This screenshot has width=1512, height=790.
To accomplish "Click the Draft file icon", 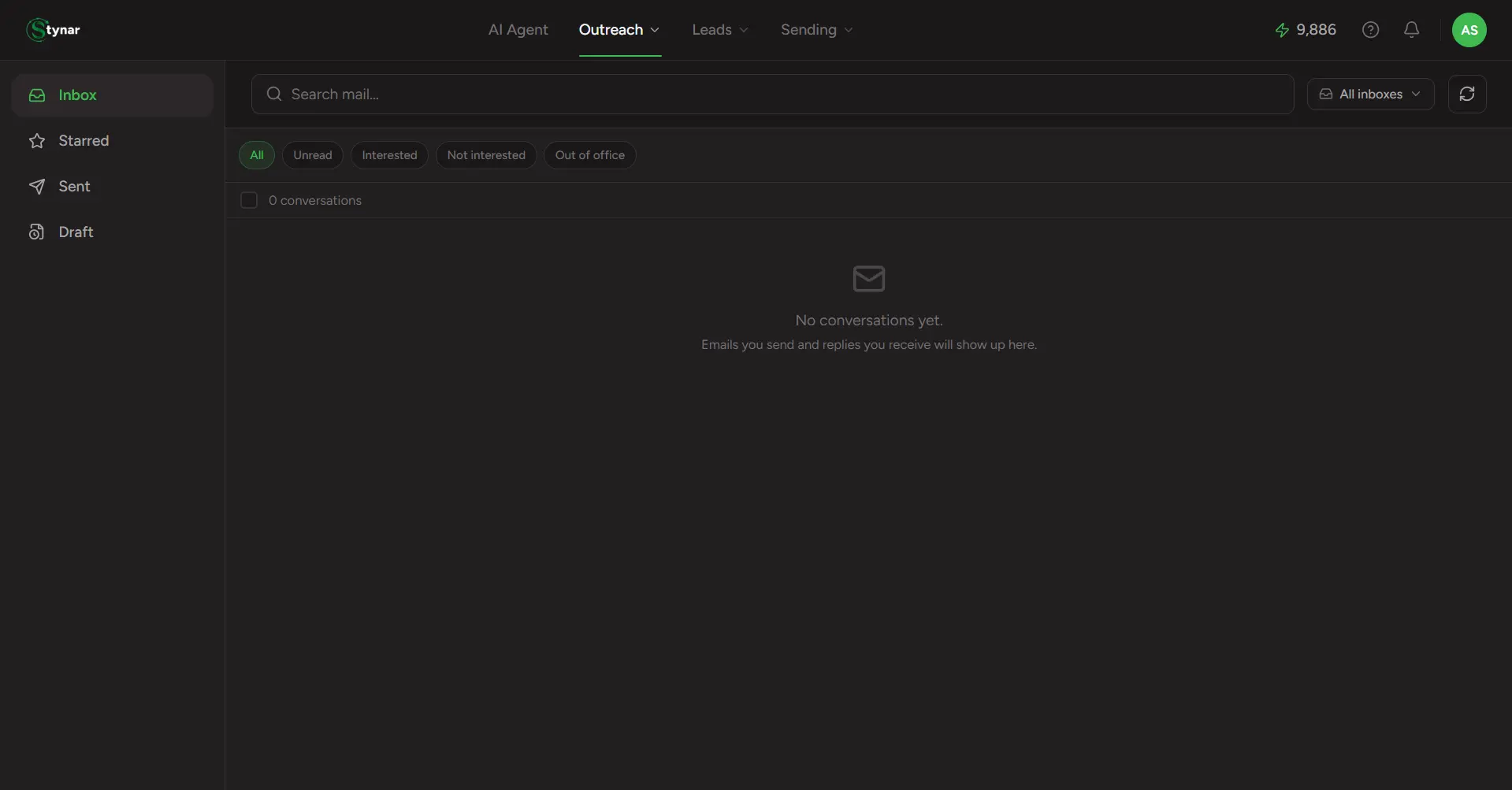I will [37, 232].
